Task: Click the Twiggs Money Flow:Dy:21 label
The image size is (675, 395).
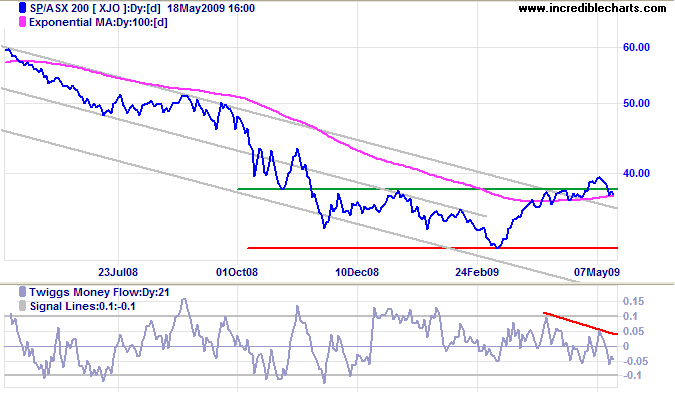Action: pos(99,292)
